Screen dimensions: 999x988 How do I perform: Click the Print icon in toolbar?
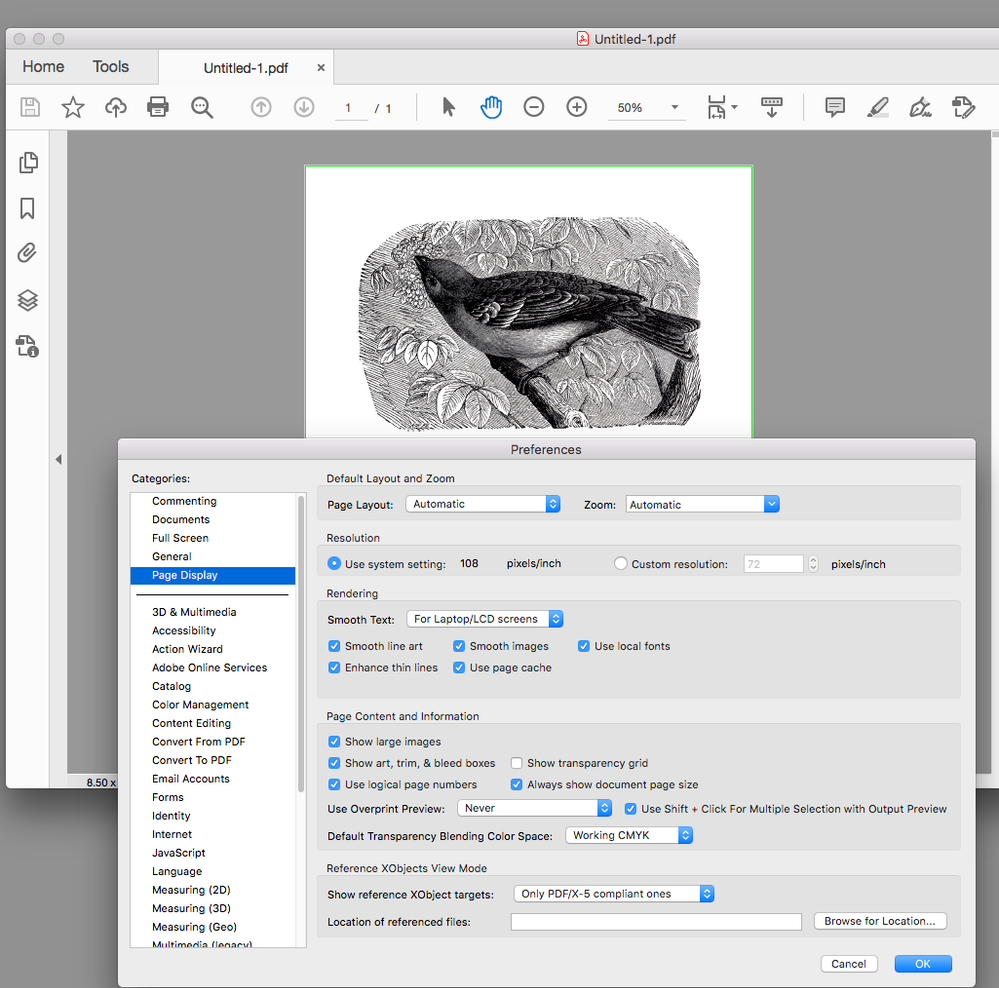(x=158, y=107)
